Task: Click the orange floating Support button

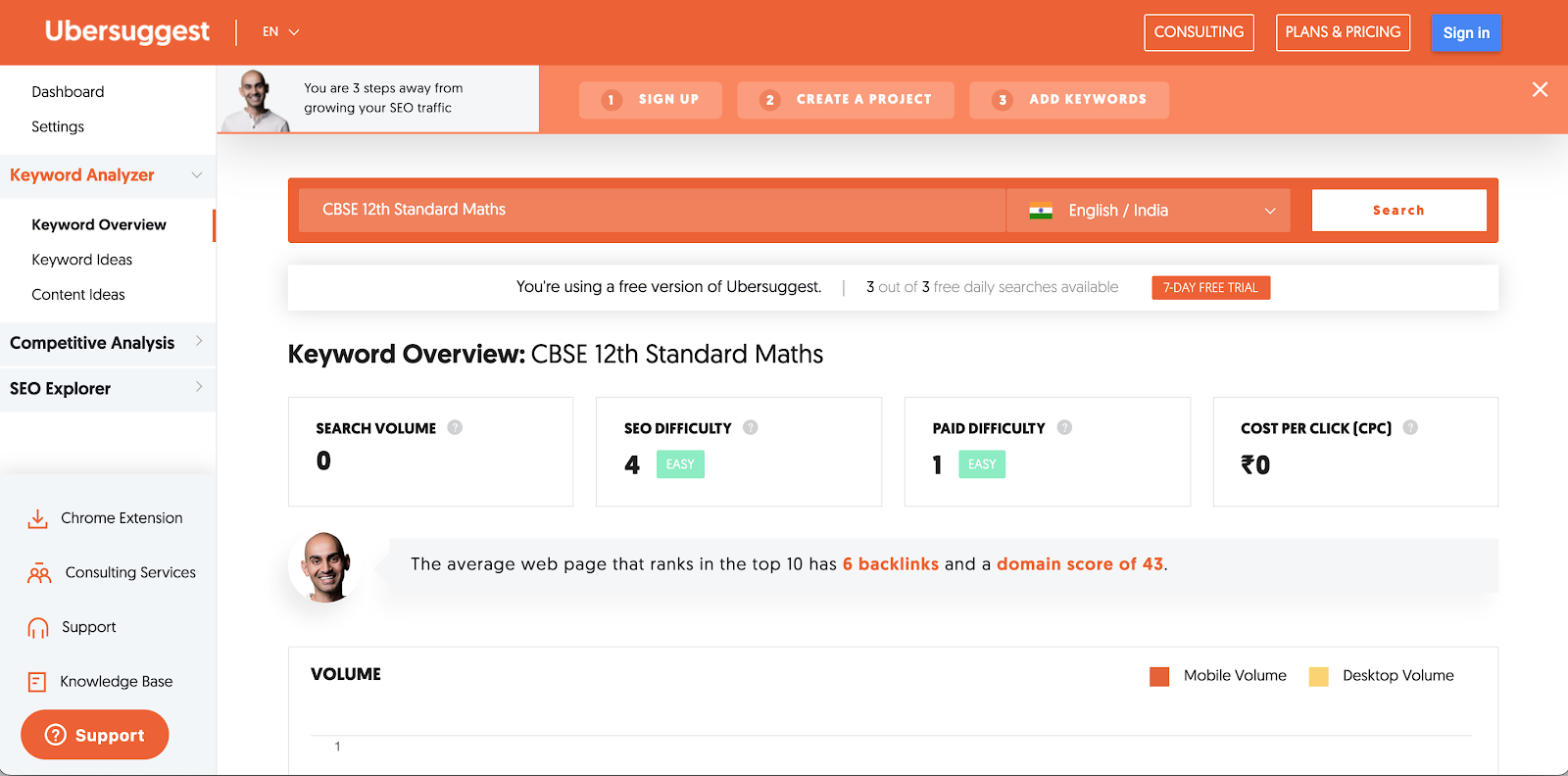Action: click(x=95, y=735)
